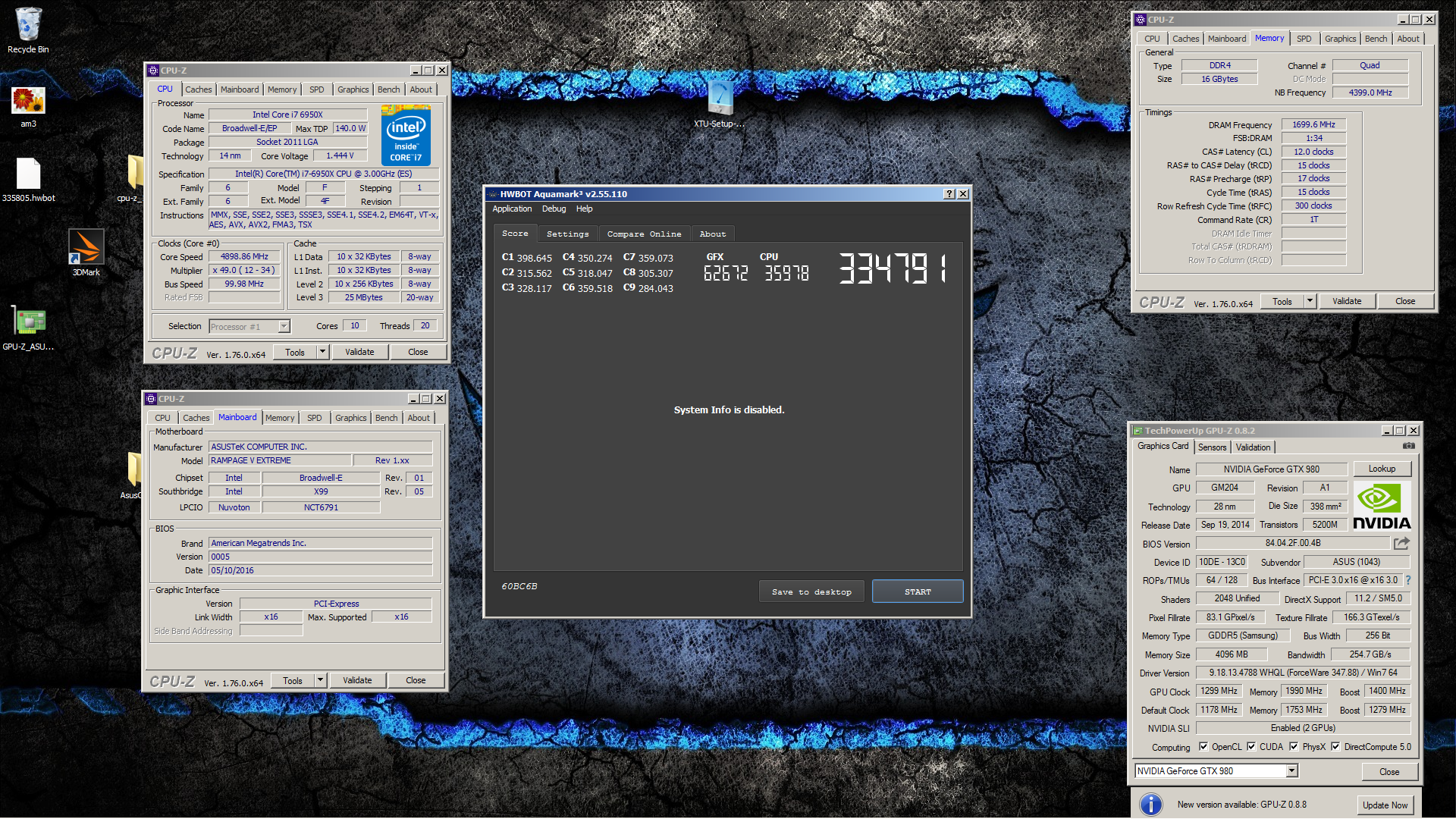1456x819 pixels.
Task: Click the START button in Aquamark
Action: [918, 592]
